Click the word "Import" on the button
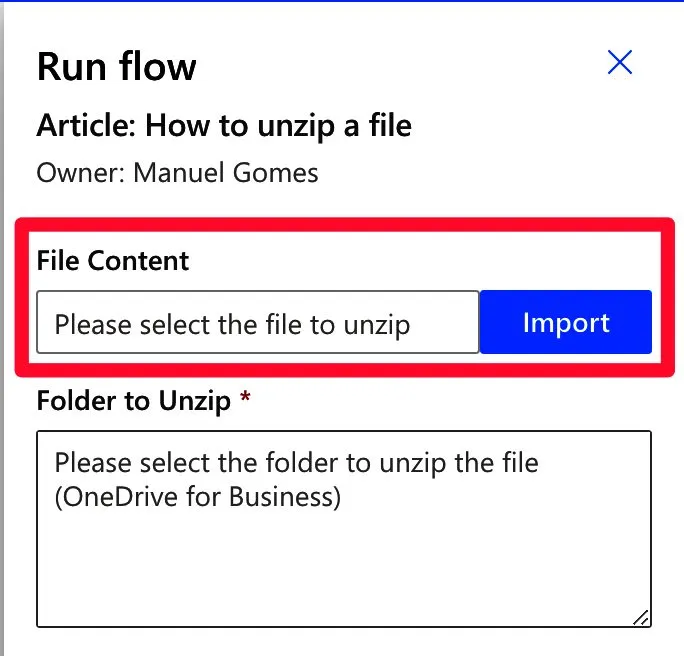Screen dimensions: 684x656 coord(566,323)
